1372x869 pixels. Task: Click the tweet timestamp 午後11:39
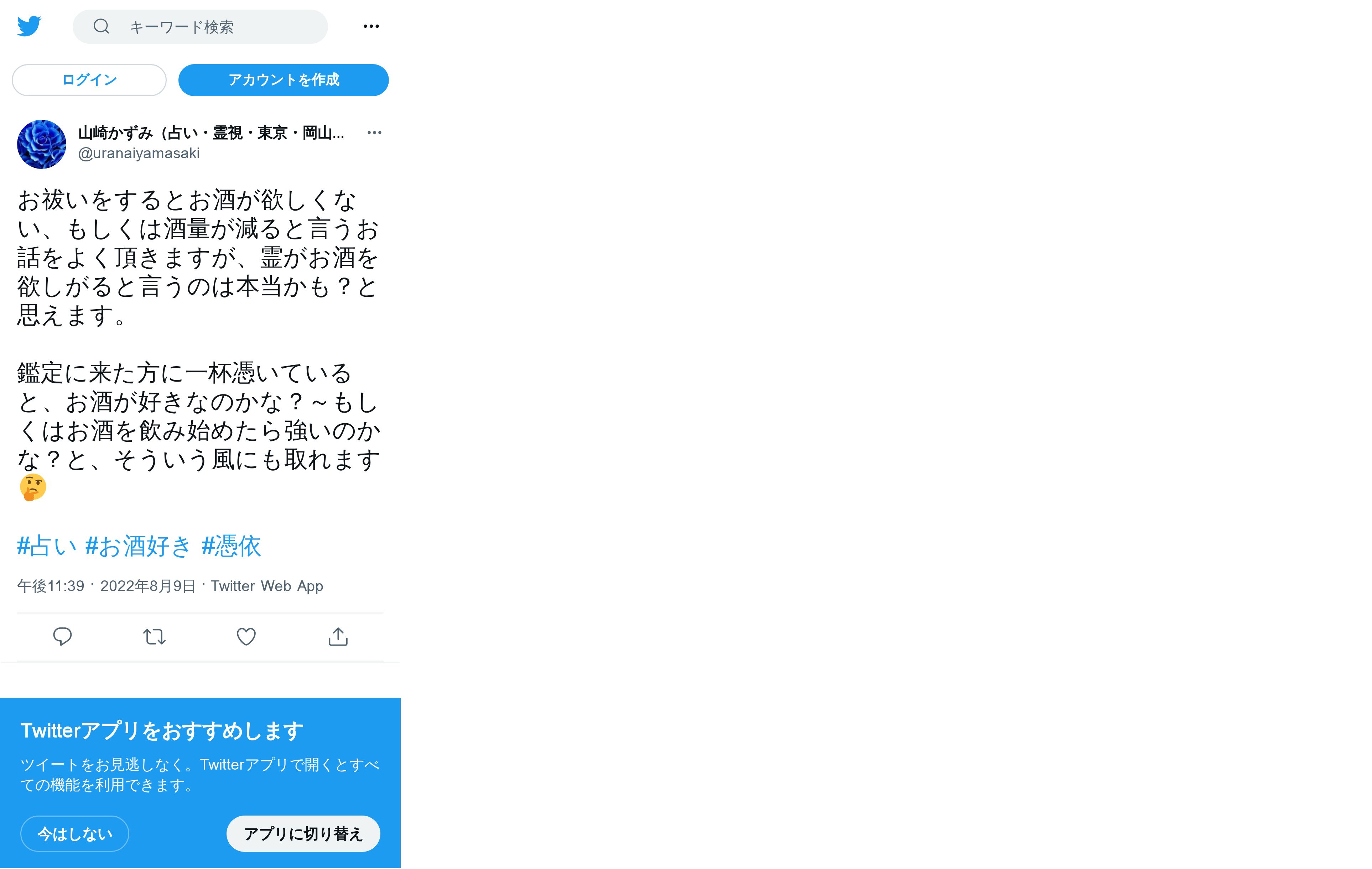51,586
